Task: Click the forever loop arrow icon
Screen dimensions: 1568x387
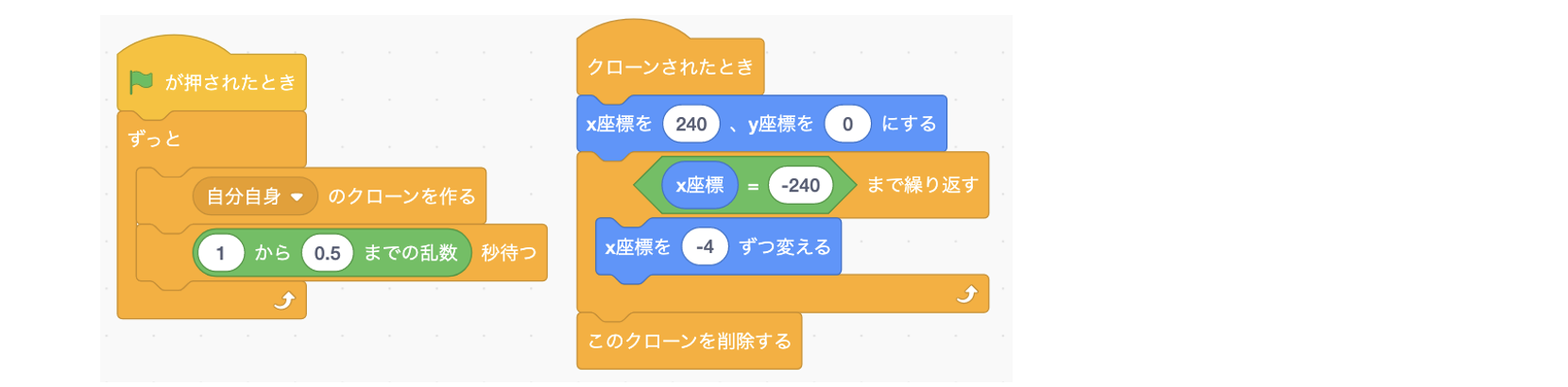Action: click(x=284, y=300)
